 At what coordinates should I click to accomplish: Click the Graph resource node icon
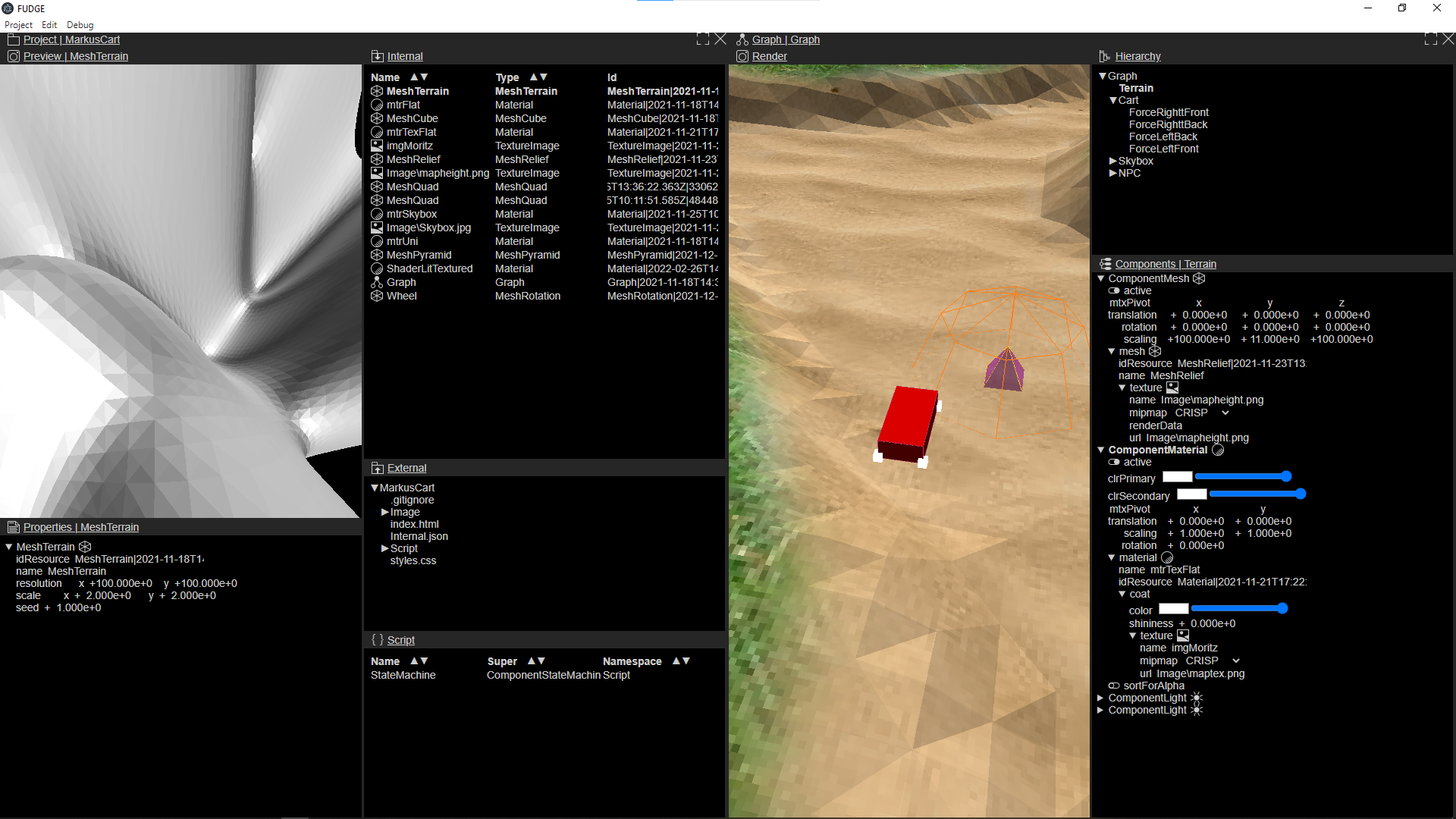coord(376,282)
